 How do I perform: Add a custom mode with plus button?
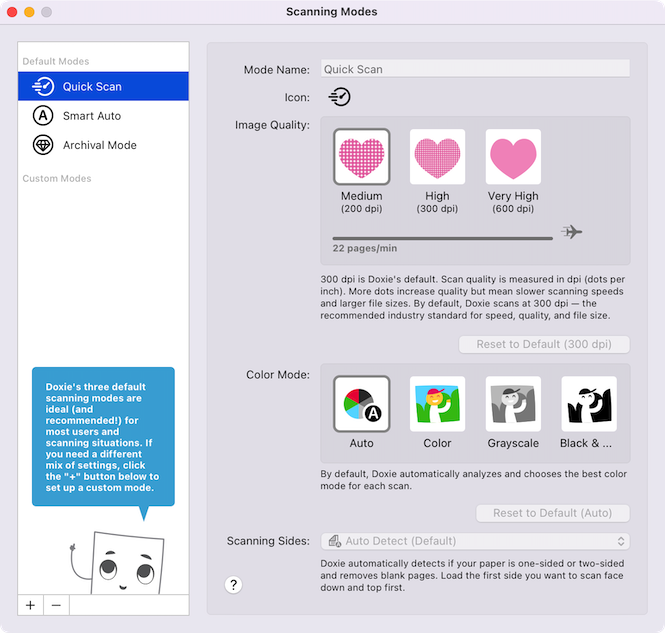(x=31, y=605)
